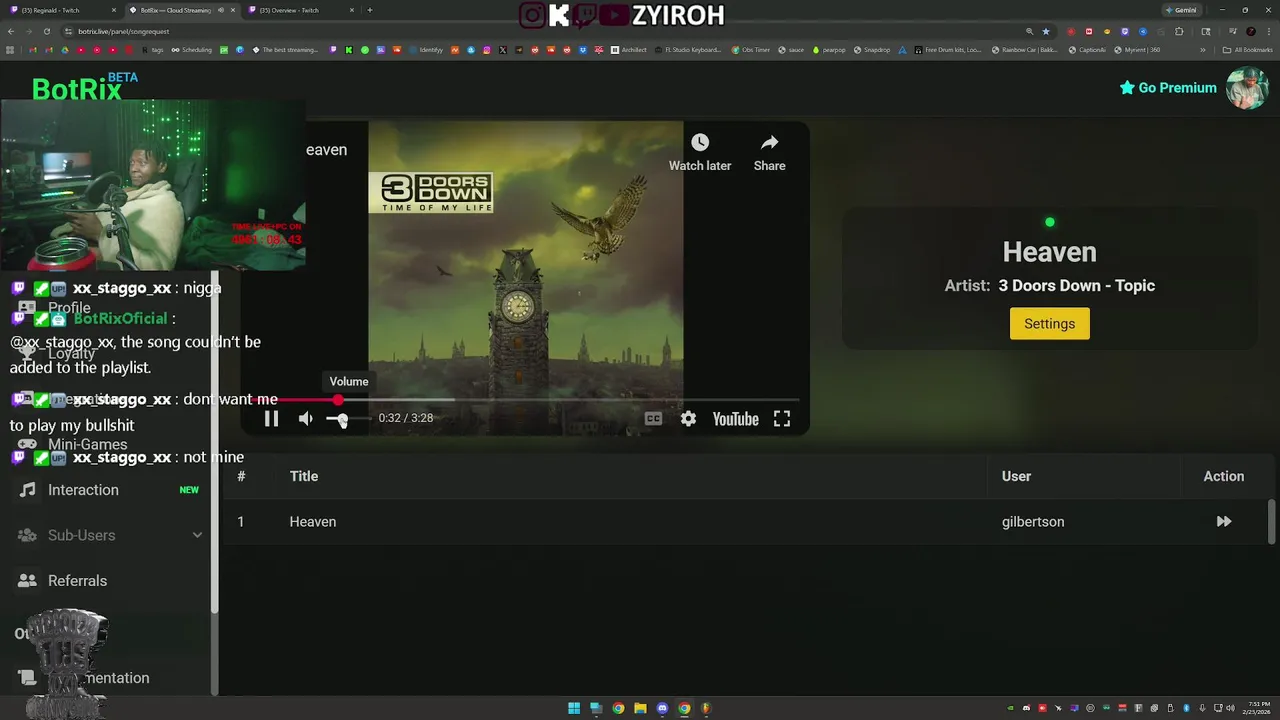
Task: Open the Windows Start menu
Action: (x=574, y=708)
